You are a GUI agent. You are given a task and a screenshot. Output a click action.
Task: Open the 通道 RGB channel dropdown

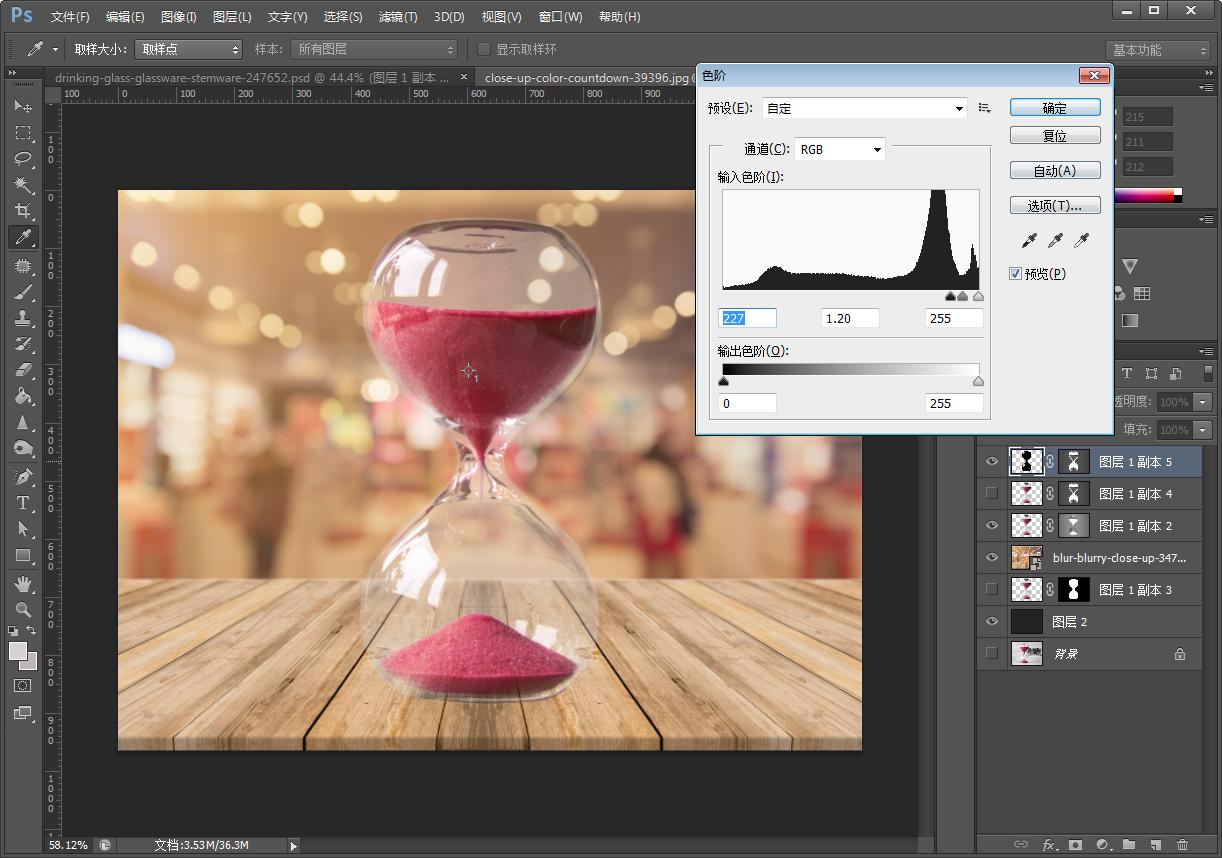point(840,150)
